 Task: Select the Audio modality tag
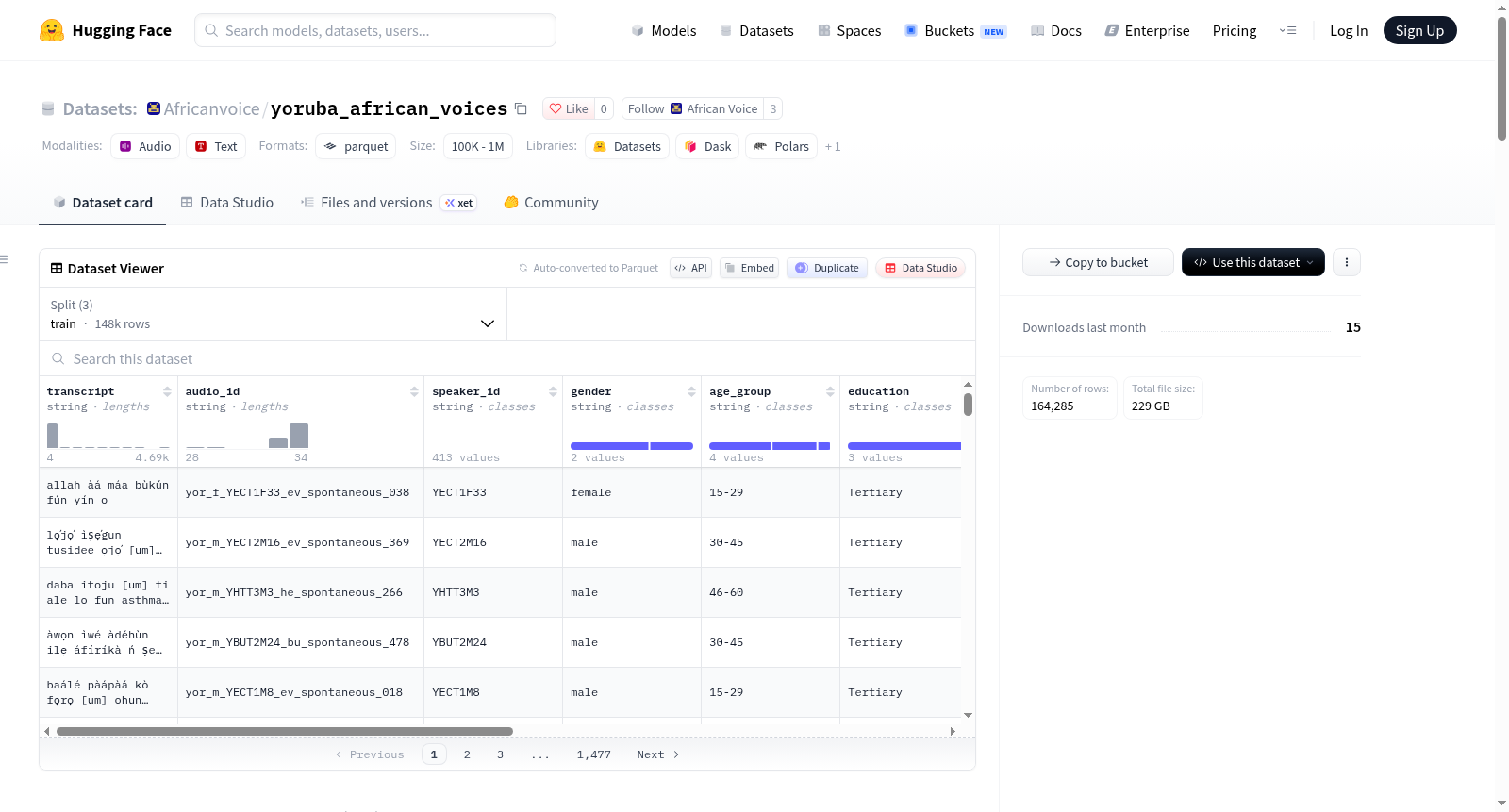click(145, 146)
